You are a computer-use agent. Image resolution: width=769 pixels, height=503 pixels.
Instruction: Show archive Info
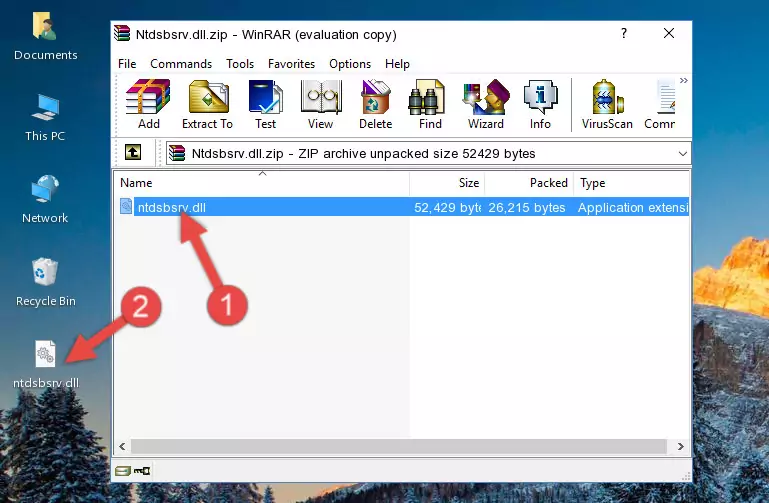point(540,104)
